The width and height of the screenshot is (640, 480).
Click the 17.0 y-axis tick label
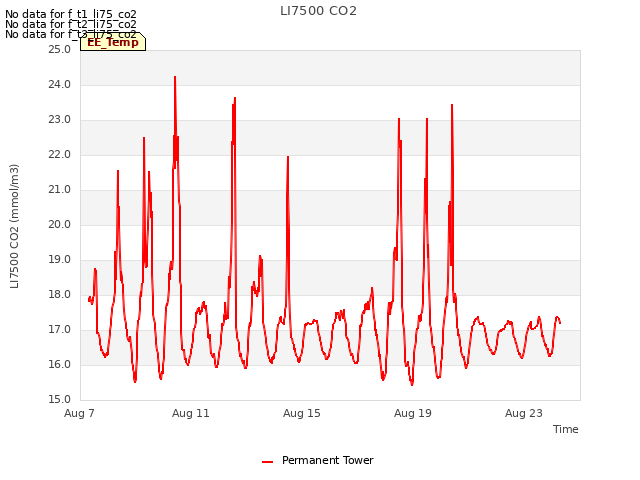[x=60, y=329]
